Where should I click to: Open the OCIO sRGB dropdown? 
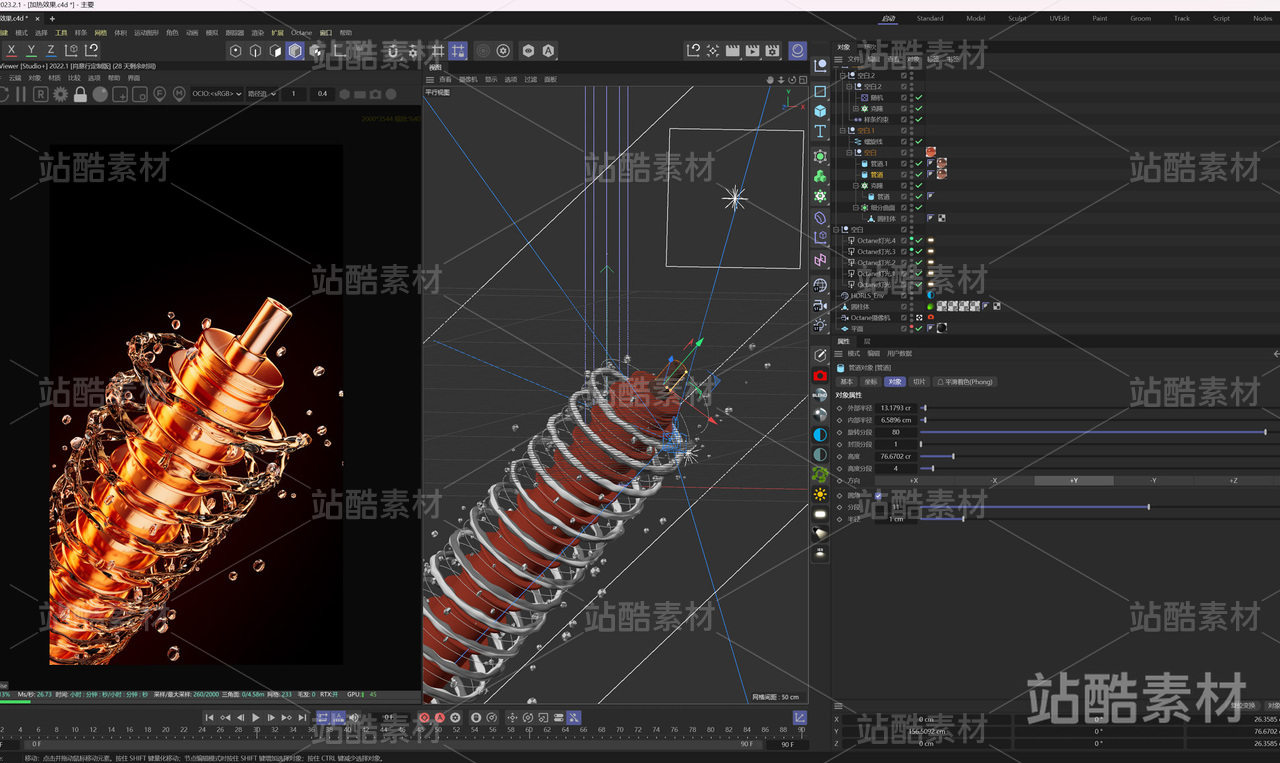(x=217, y=94)
